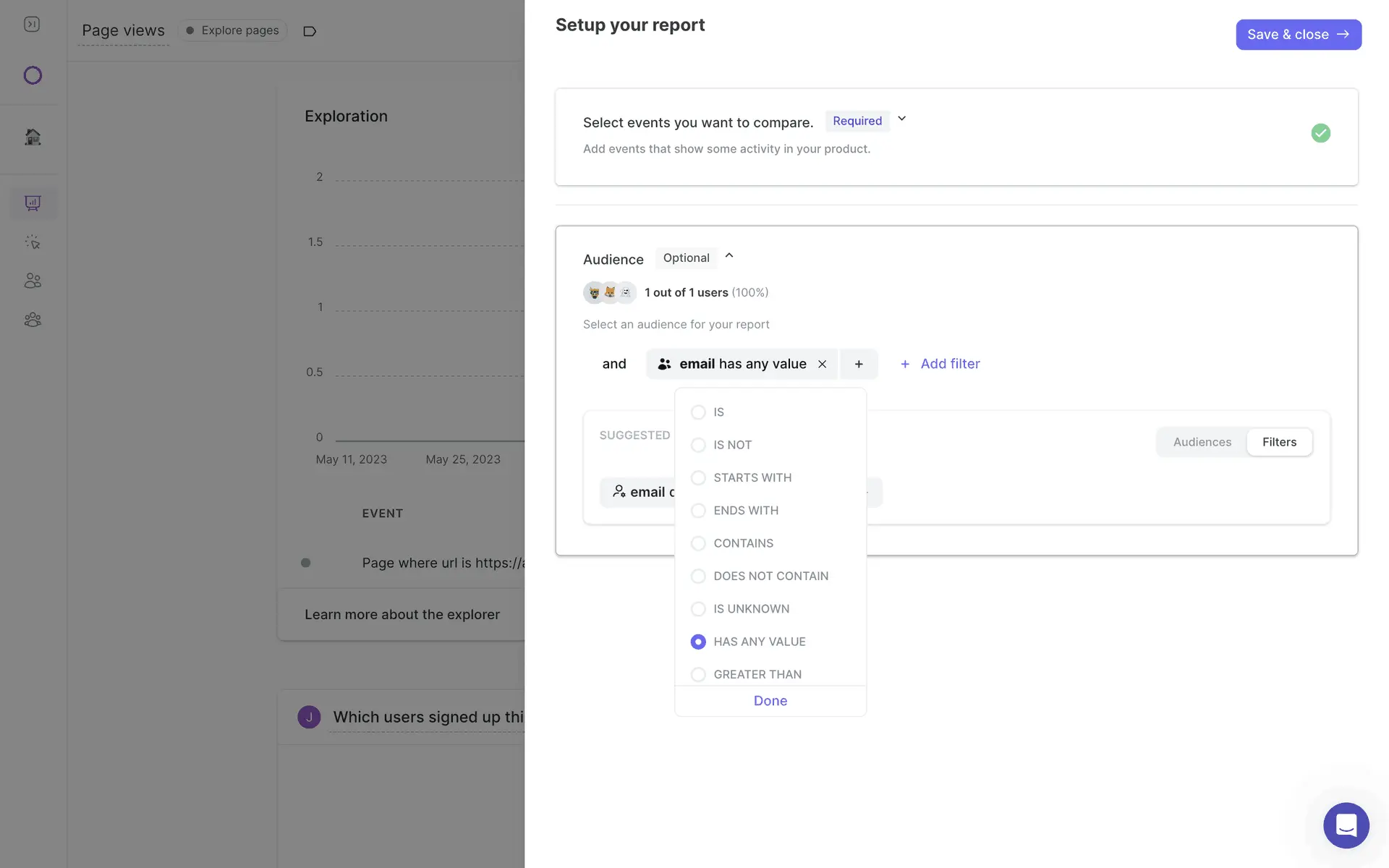This screenshot has height=868, width=1389.
Task: Choose the IS UNKNOWN radio option
Action: (698, 609)
